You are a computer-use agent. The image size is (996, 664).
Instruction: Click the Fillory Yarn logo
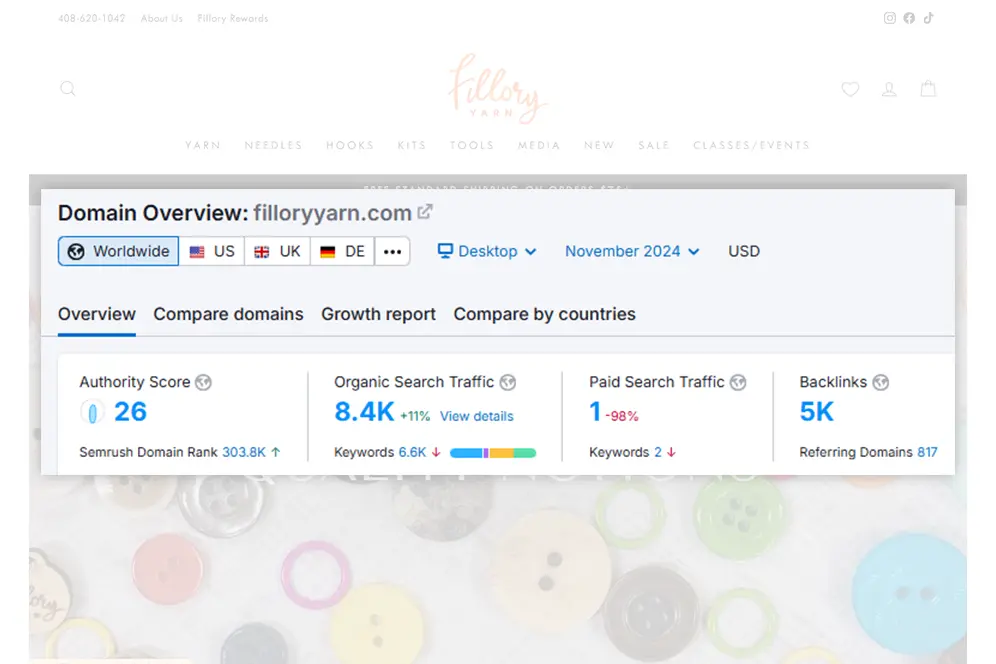[497, 88]
